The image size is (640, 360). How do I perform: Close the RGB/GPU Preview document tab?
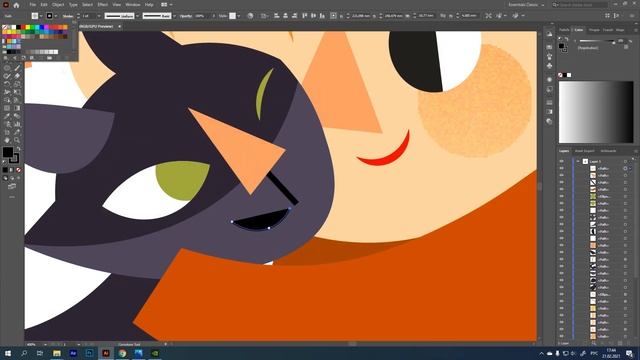pos(120,26)
